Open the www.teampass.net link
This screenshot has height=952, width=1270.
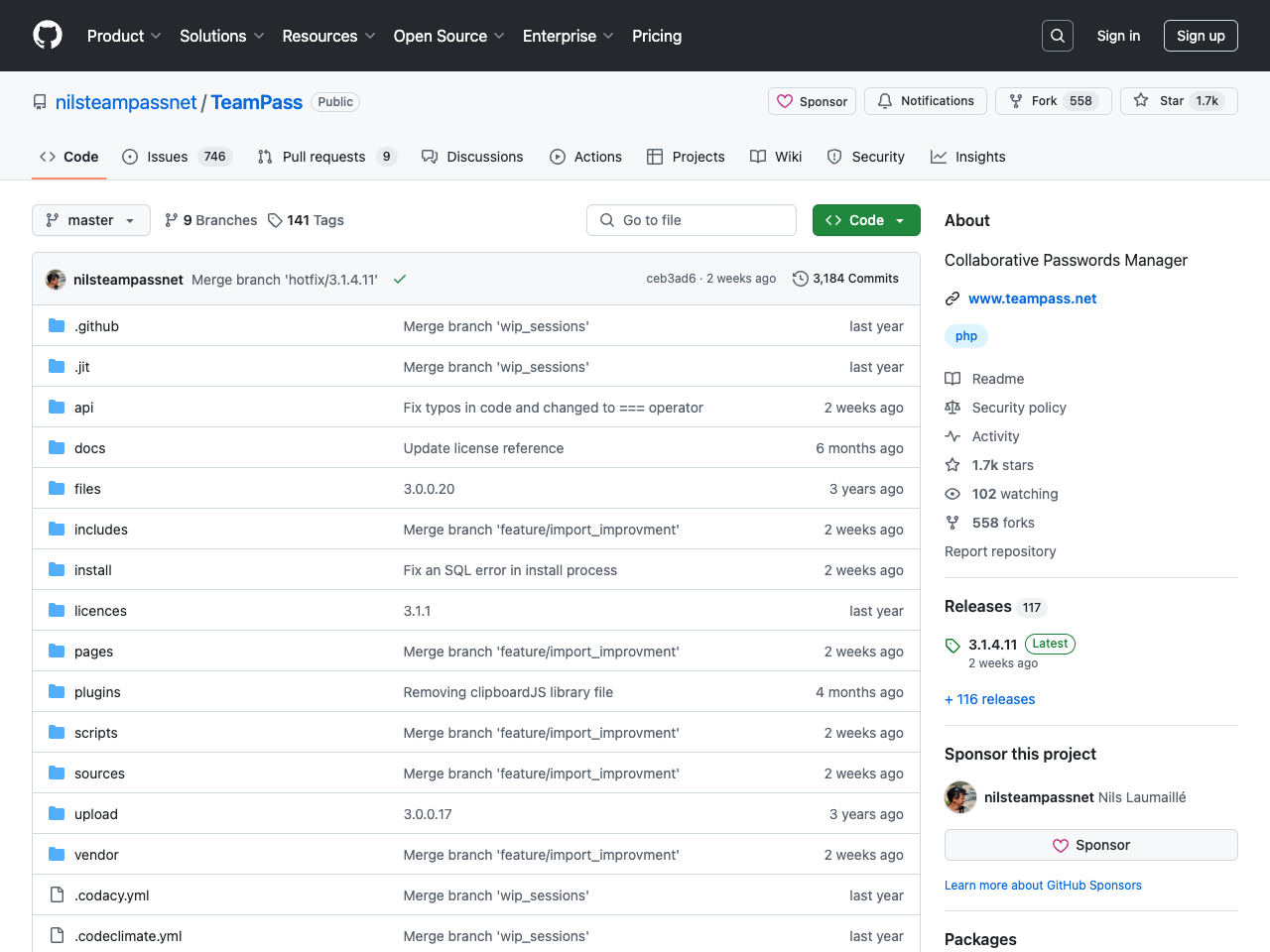[1032, 298]
